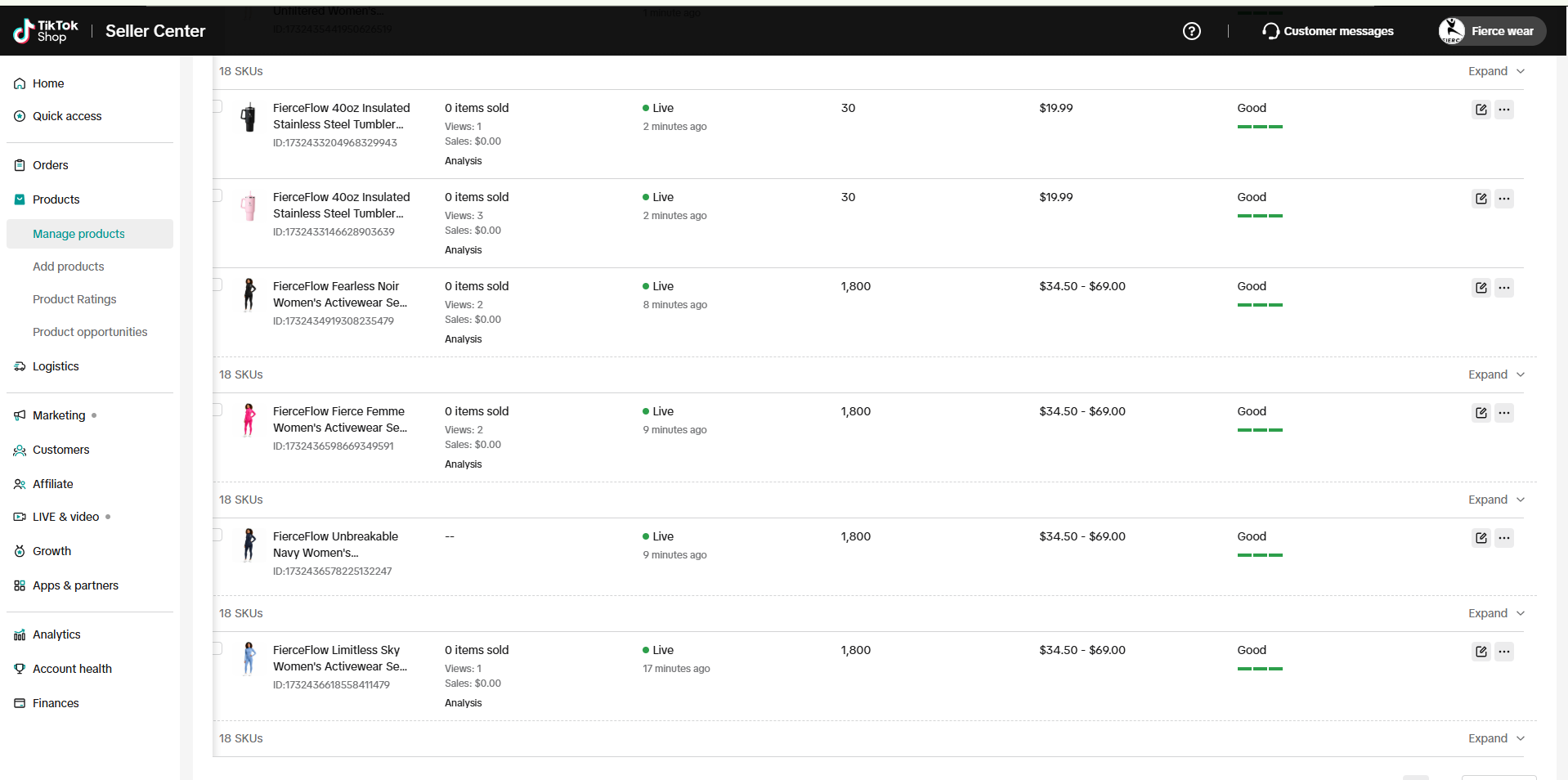
Task: Click the Apps & partners grid icon
Action: [x=20, y=585]
